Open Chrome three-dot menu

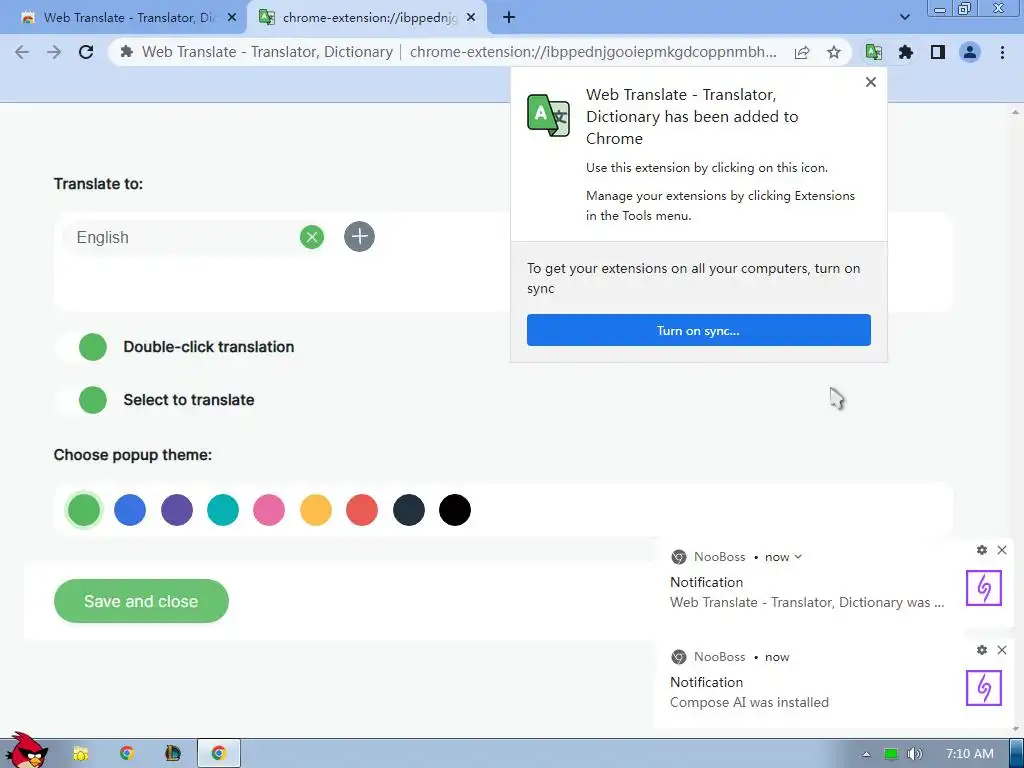click(1002, 52)
